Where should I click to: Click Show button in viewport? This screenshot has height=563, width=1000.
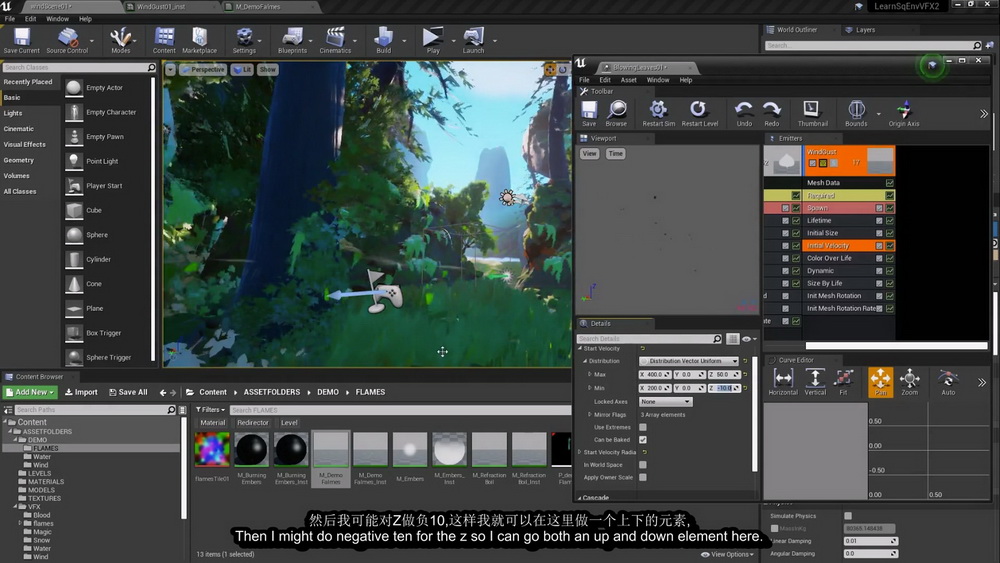pos(268,69)
